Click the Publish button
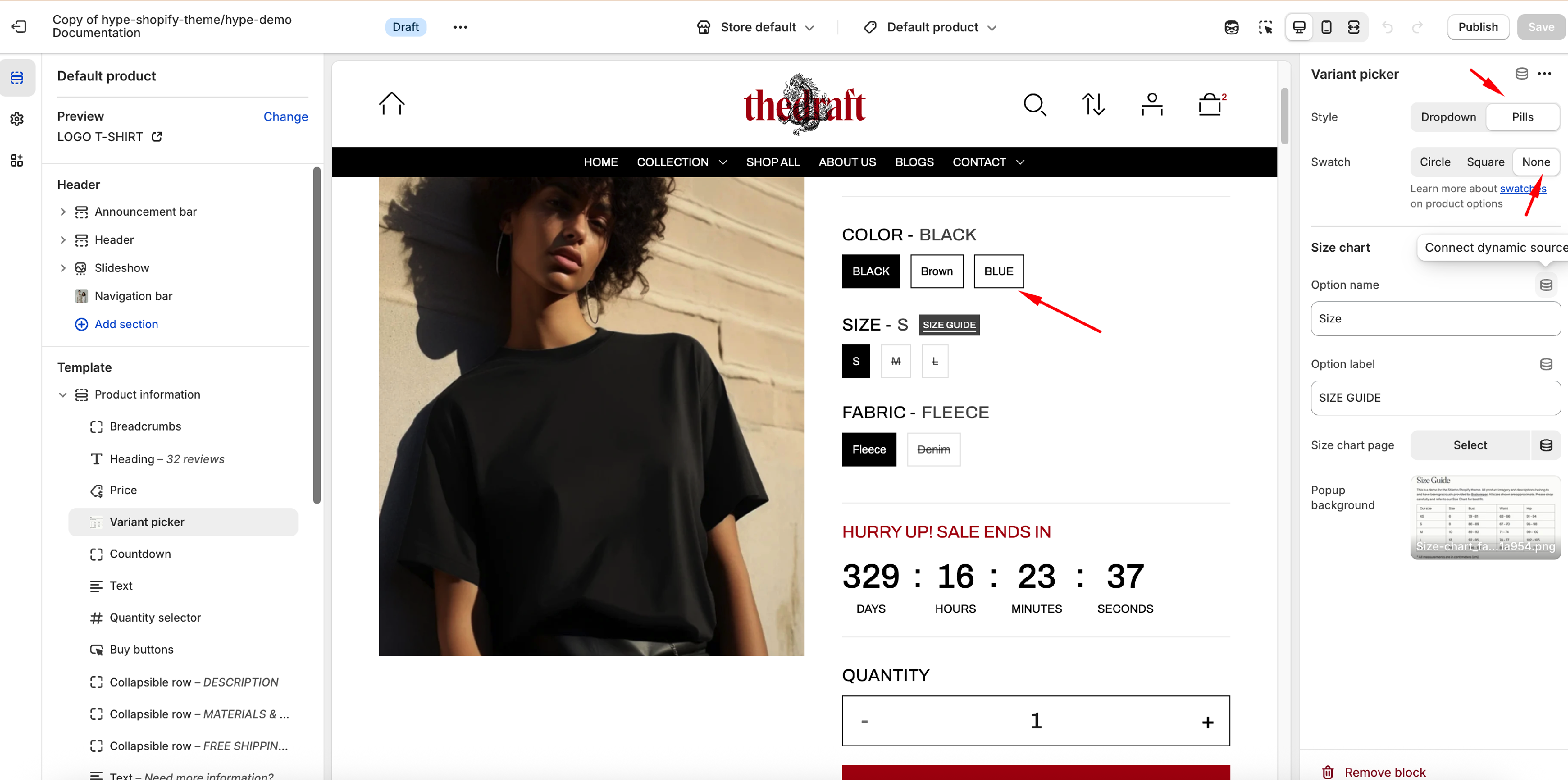 point(1477,27)
